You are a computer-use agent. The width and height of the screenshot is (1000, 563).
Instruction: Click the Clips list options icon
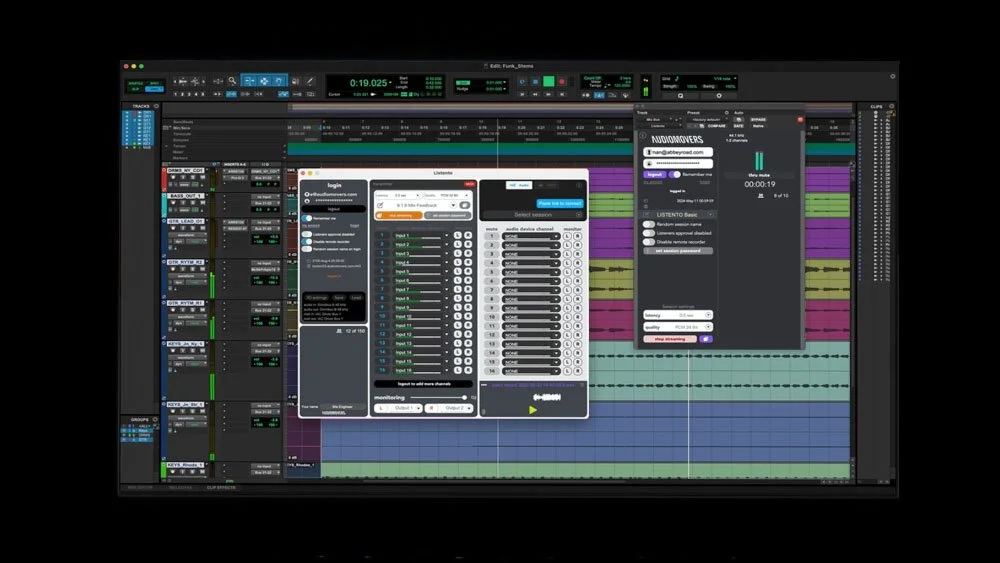(892, 106)
